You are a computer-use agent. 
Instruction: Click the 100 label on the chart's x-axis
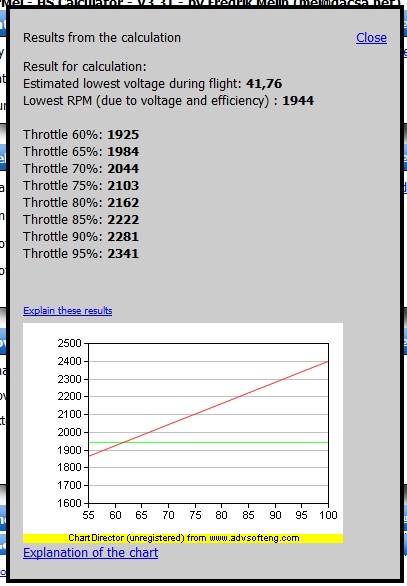click(328, 515)
